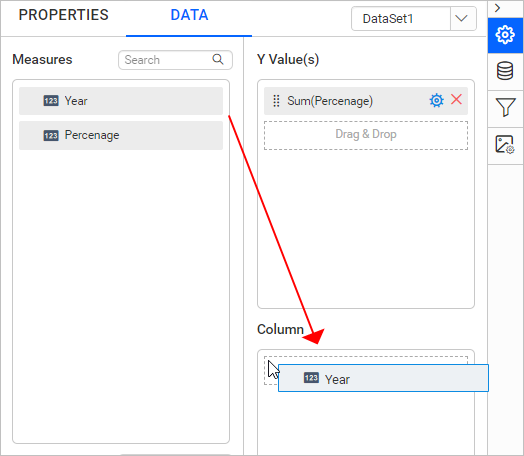Select the Year measure
Viewport: 524px width, 456px height.
tap(121, 101)
